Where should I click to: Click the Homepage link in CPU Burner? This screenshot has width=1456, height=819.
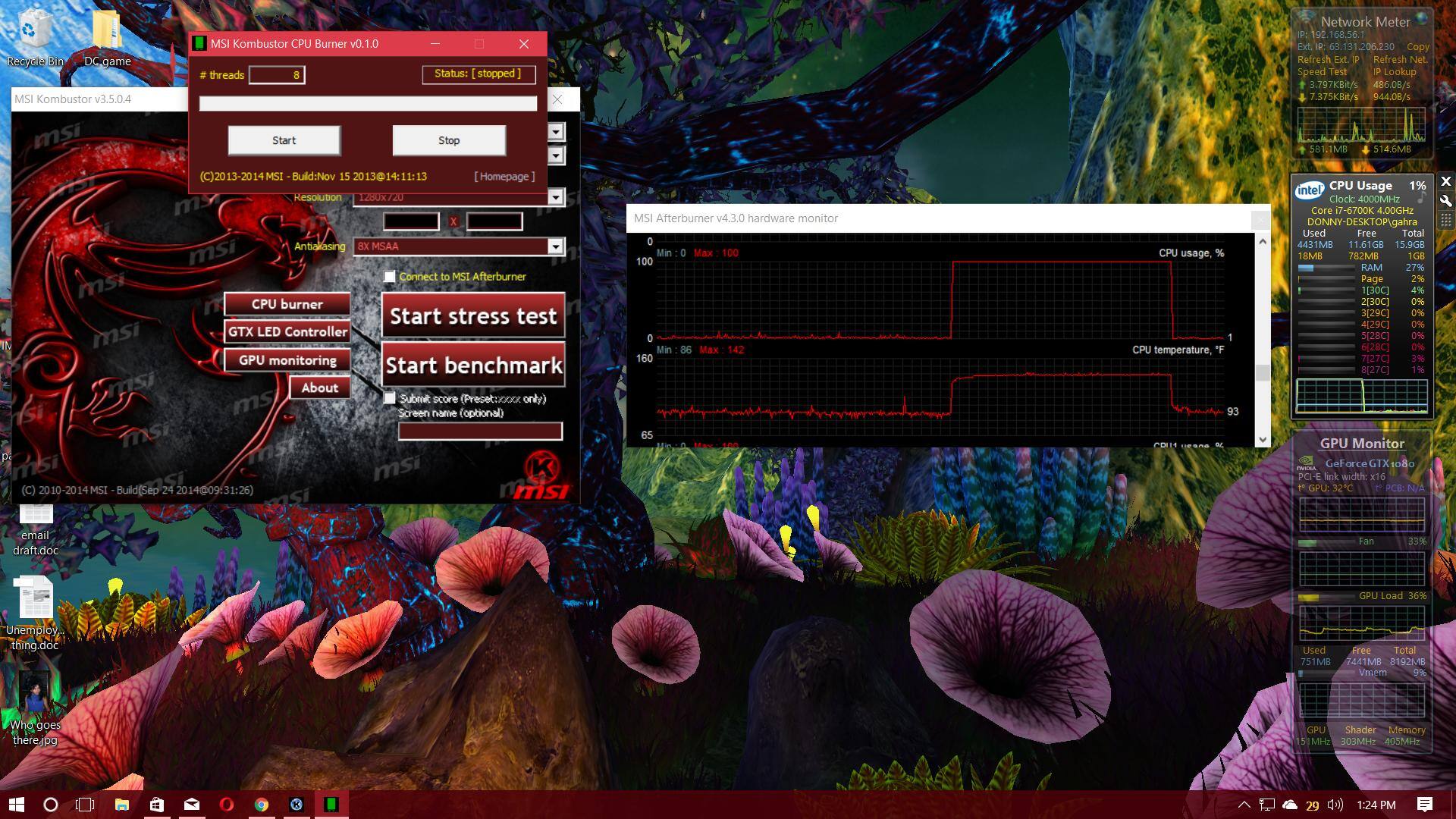(504, 177)
